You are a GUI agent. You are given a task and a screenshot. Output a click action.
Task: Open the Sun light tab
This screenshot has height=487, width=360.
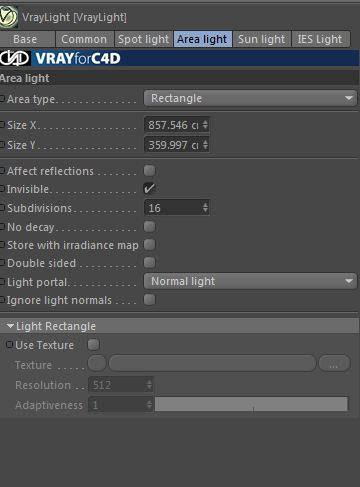tap(262, 39)
